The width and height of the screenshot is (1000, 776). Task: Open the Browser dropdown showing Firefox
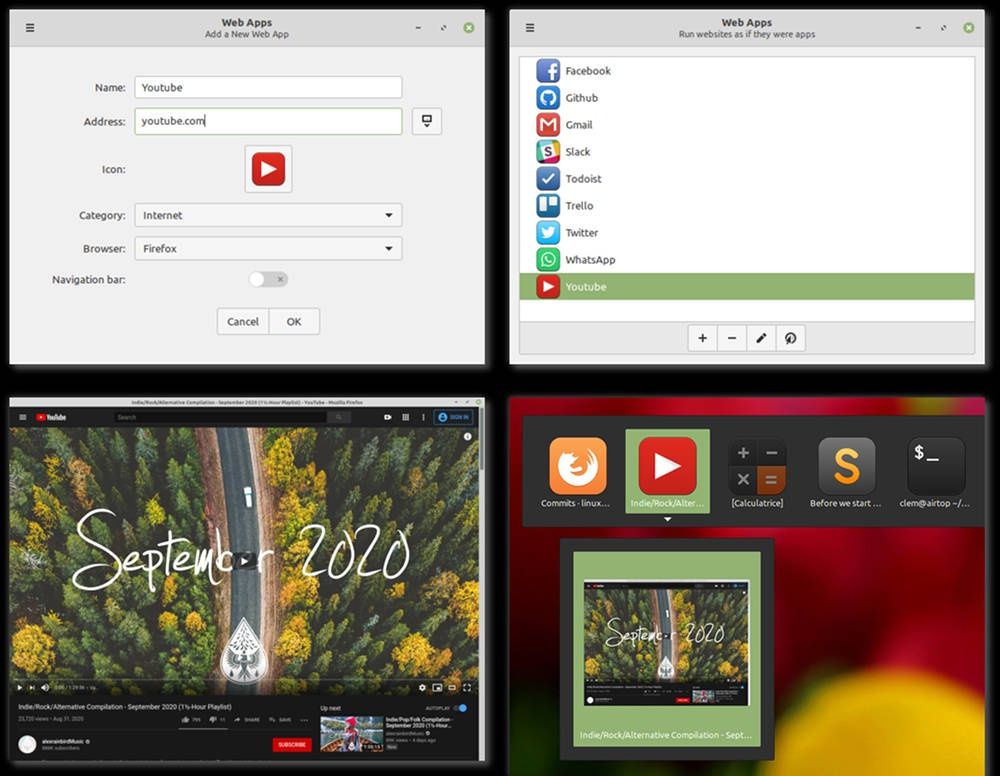tap(268, 249)
